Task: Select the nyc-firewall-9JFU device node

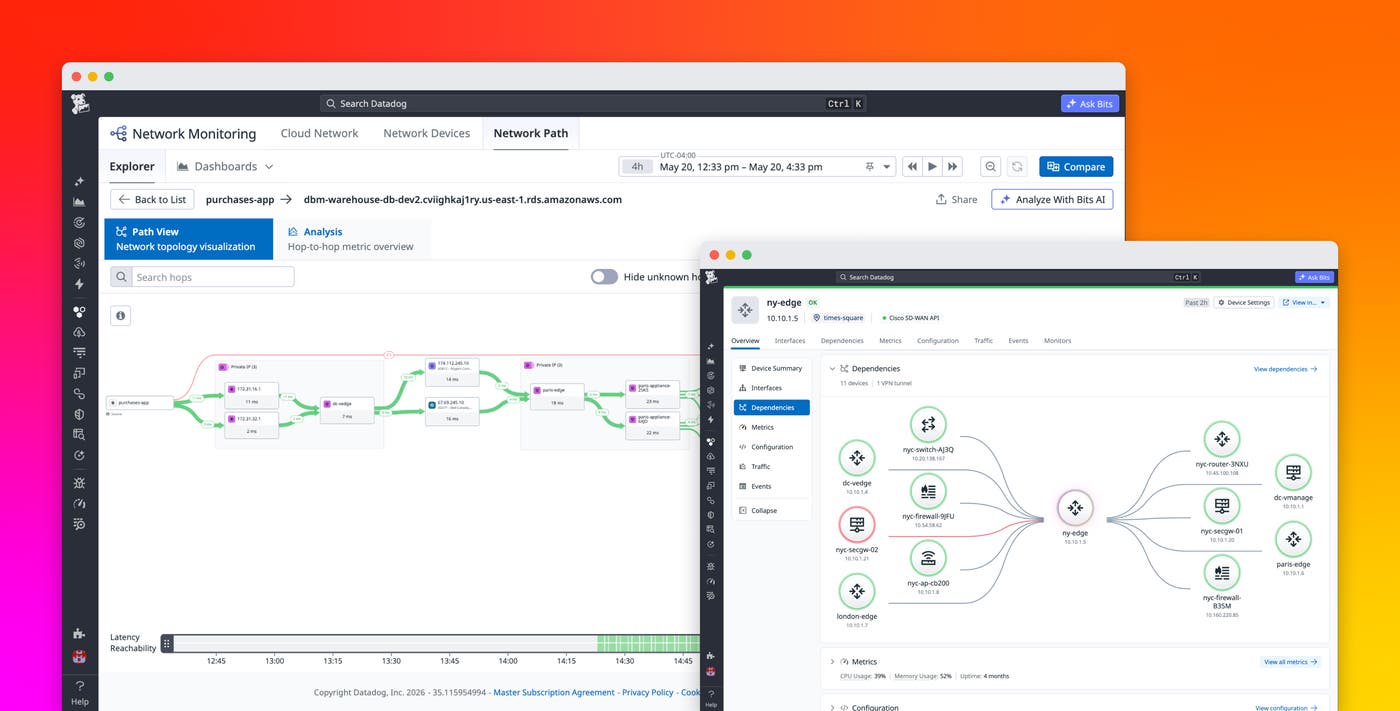Action: point(928,491)
